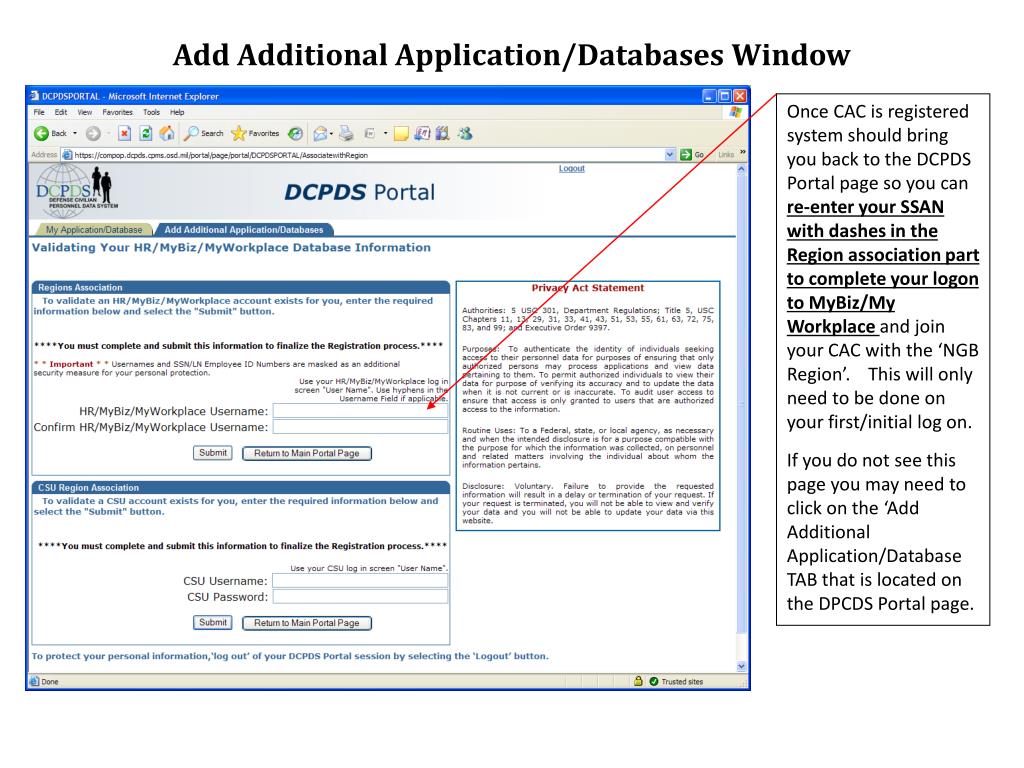Open the Help menu

177,112
